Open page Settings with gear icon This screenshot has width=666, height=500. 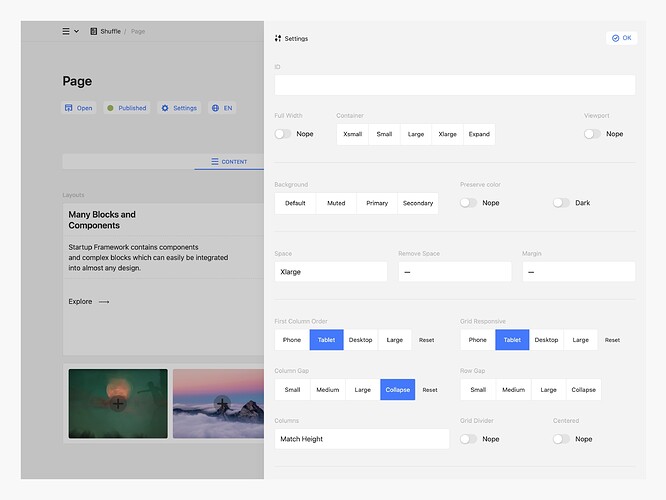(x=179, y=108)
